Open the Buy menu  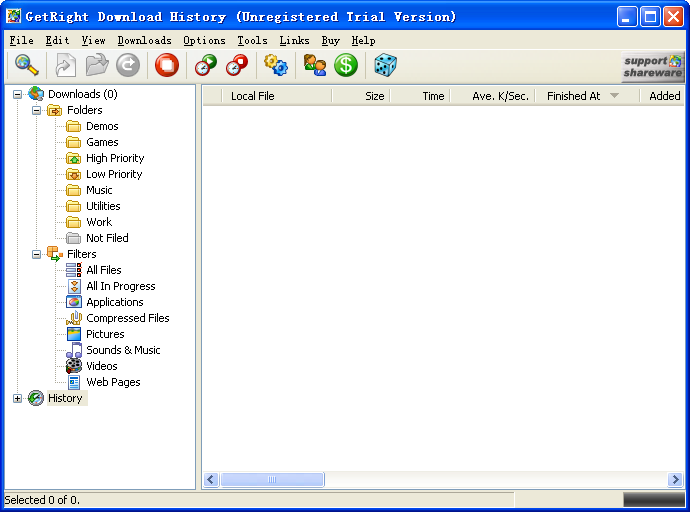point(330,40)
